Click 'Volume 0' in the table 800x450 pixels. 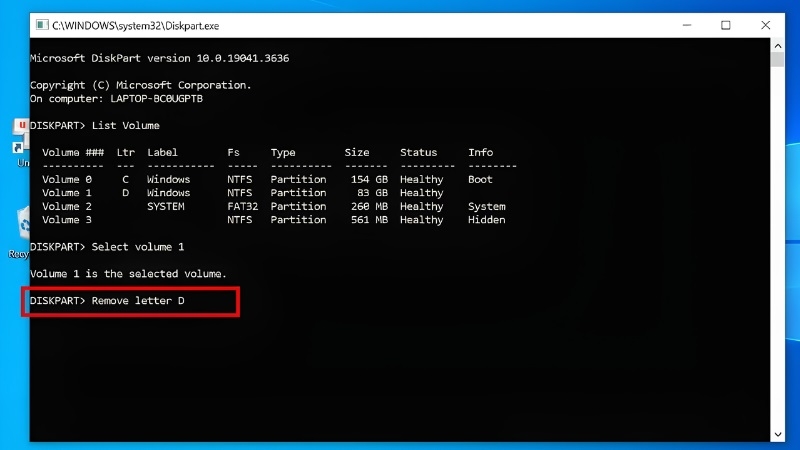67,180
